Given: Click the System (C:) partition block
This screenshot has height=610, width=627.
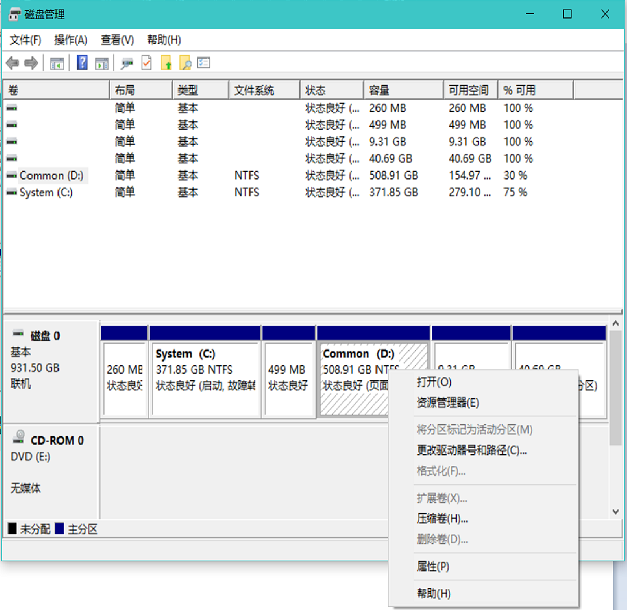Looking at the screenshot, I should pos(205,372).
